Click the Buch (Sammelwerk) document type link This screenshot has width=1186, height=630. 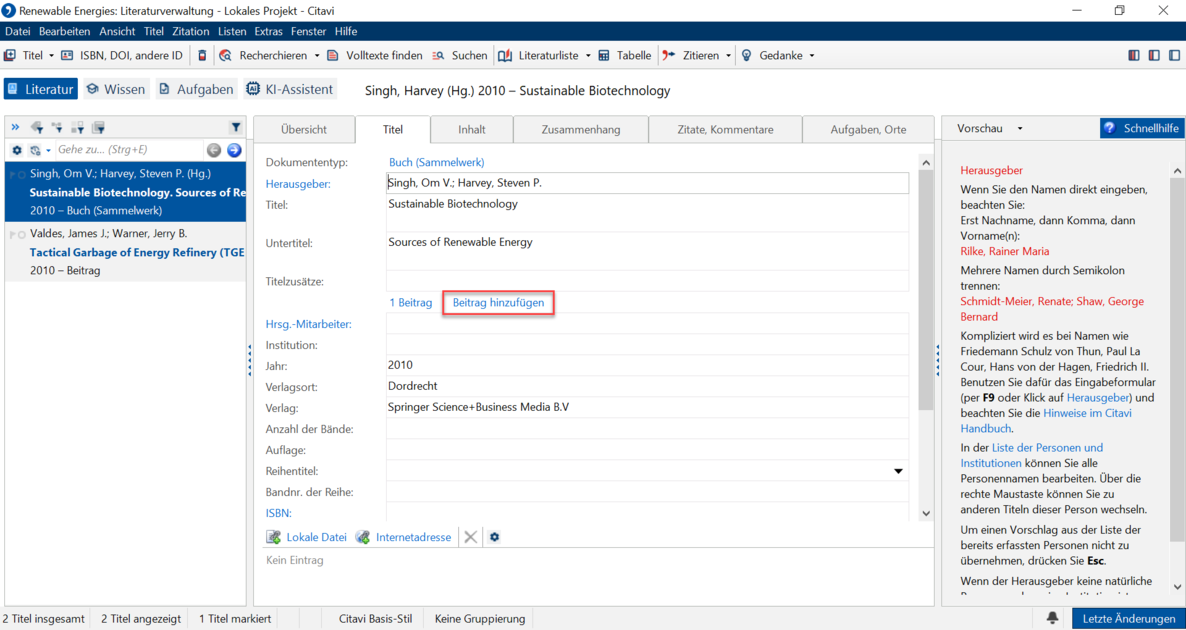(436, 162)
